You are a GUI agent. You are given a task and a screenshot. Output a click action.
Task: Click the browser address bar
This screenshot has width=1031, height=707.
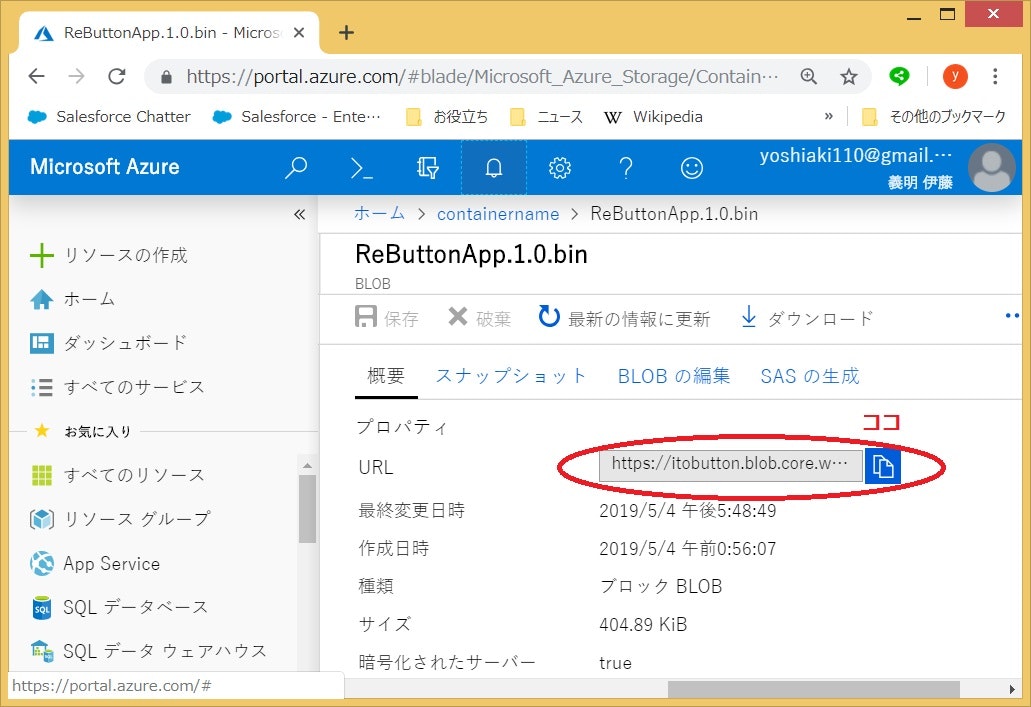[x=482, y=77]
